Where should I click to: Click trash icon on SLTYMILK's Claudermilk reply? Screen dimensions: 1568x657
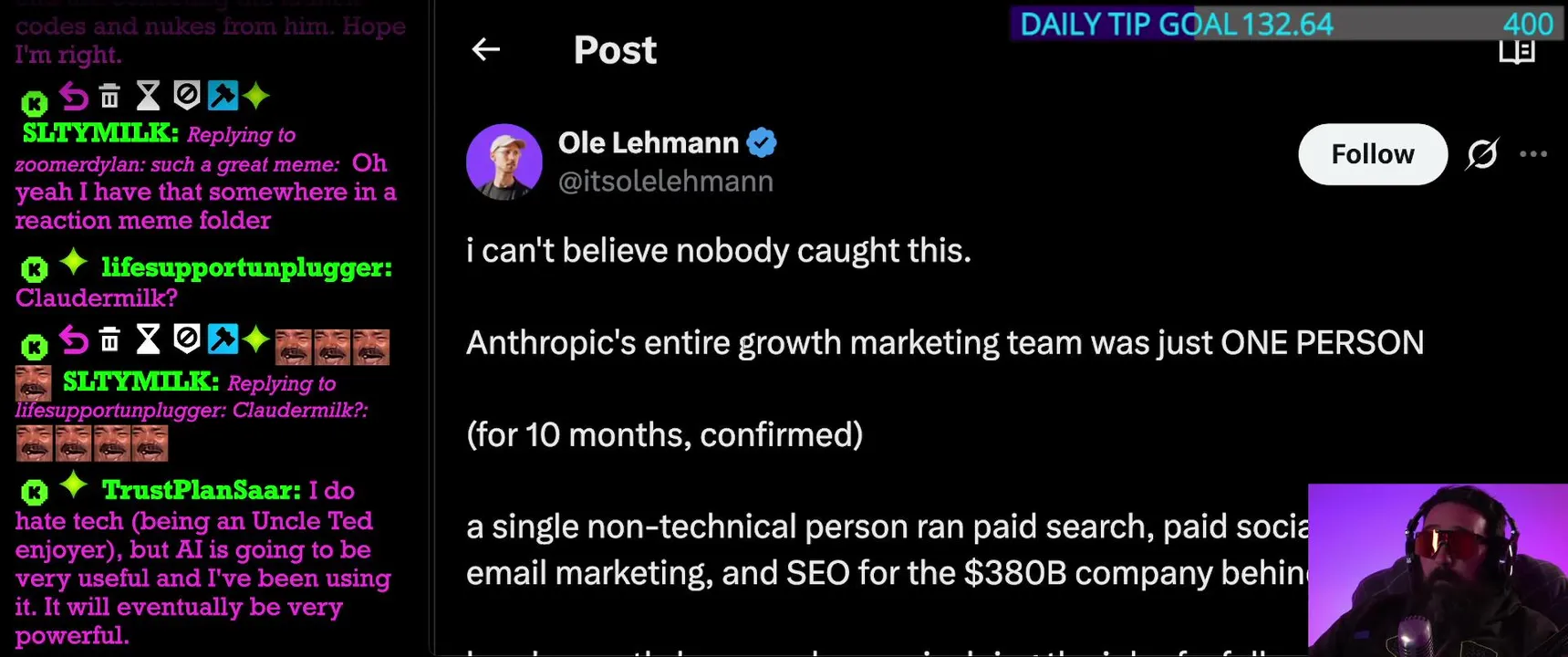109,340
